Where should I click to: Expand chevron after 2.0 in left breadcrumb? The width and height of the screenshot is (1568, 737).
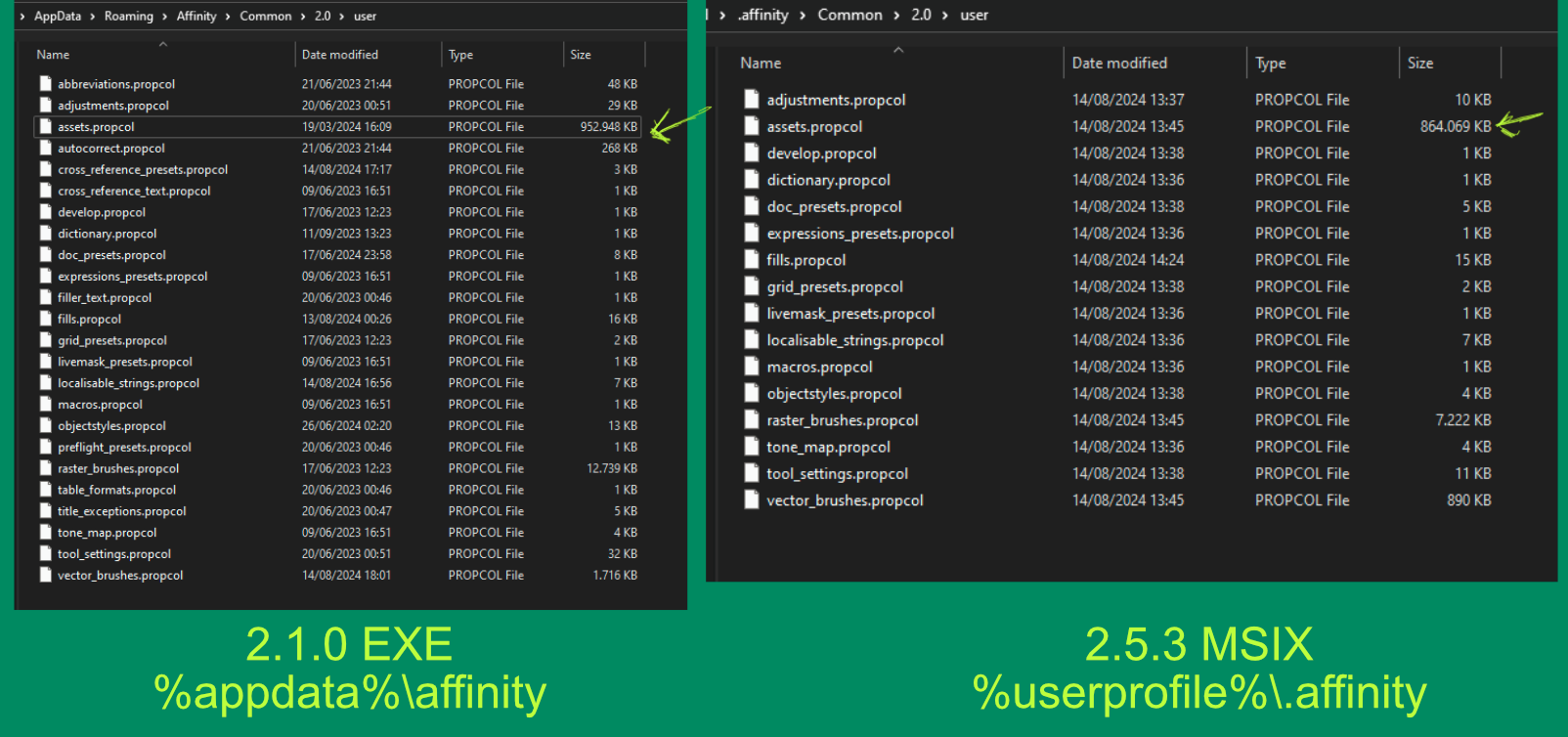tap(342, 17)
